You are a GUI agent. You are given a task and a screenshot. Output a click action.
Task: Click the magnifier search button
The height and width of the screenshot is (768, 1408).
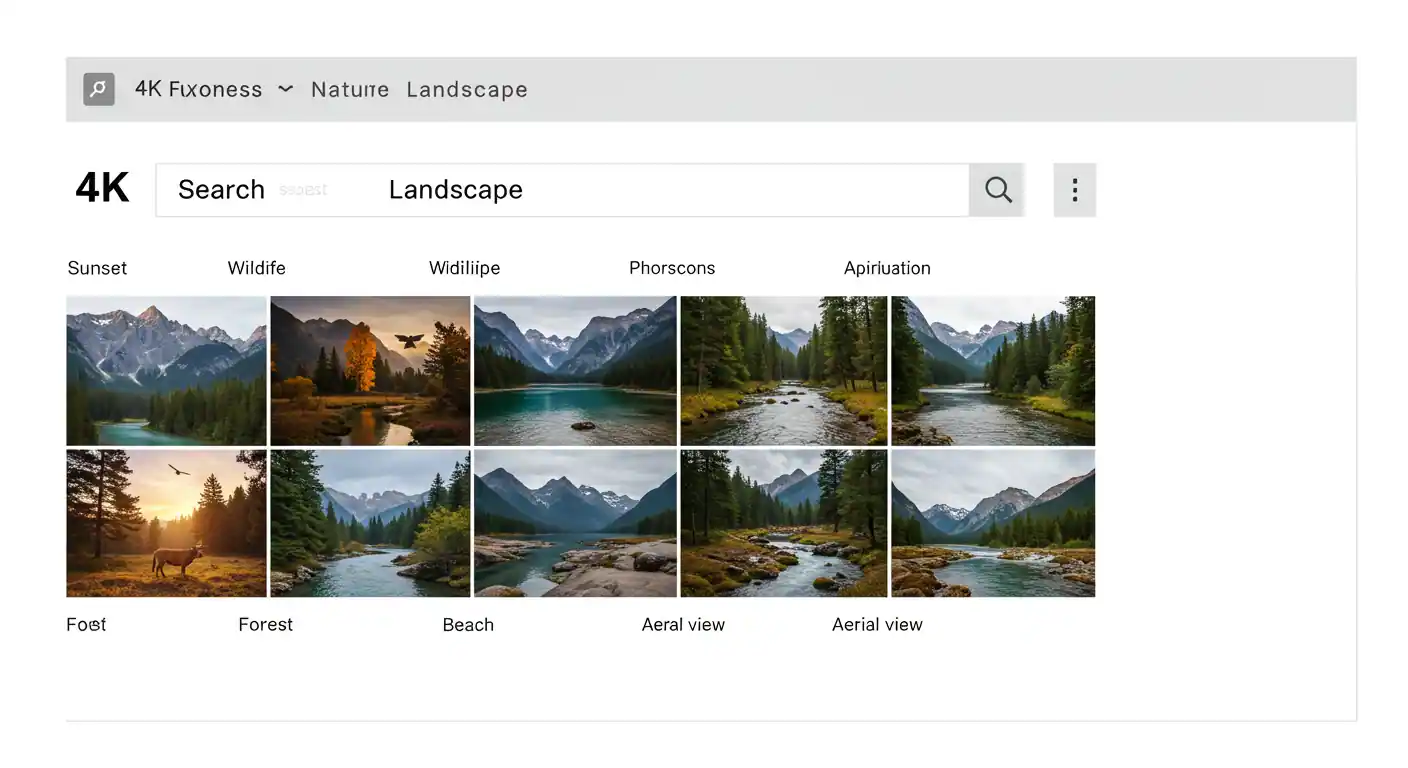click(x=997, y=190)
